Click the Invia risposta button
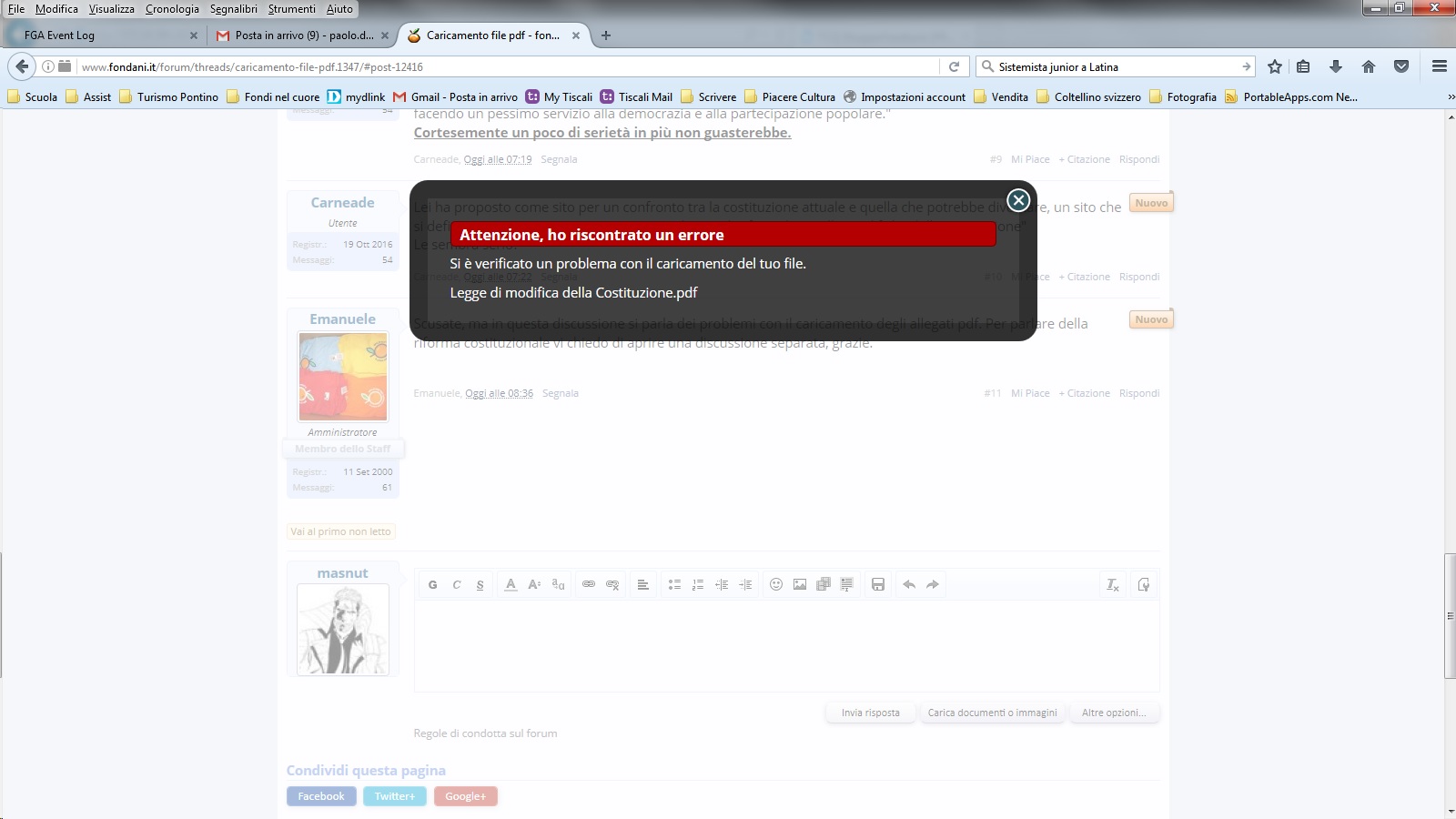The image size is (1456, 819). tap(871, 713)
